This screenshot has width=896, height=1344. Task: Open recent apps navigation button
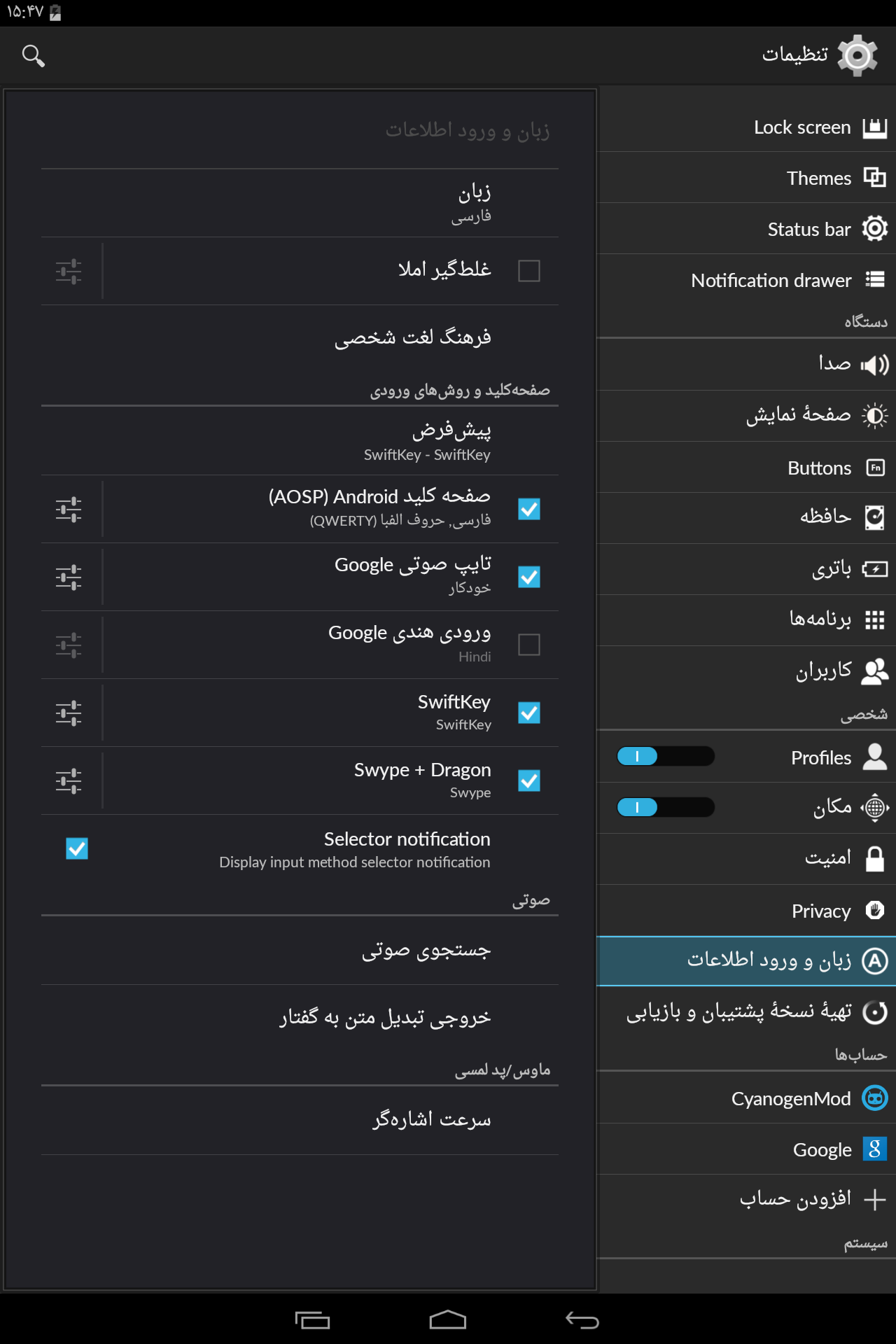pos(312,1320)
